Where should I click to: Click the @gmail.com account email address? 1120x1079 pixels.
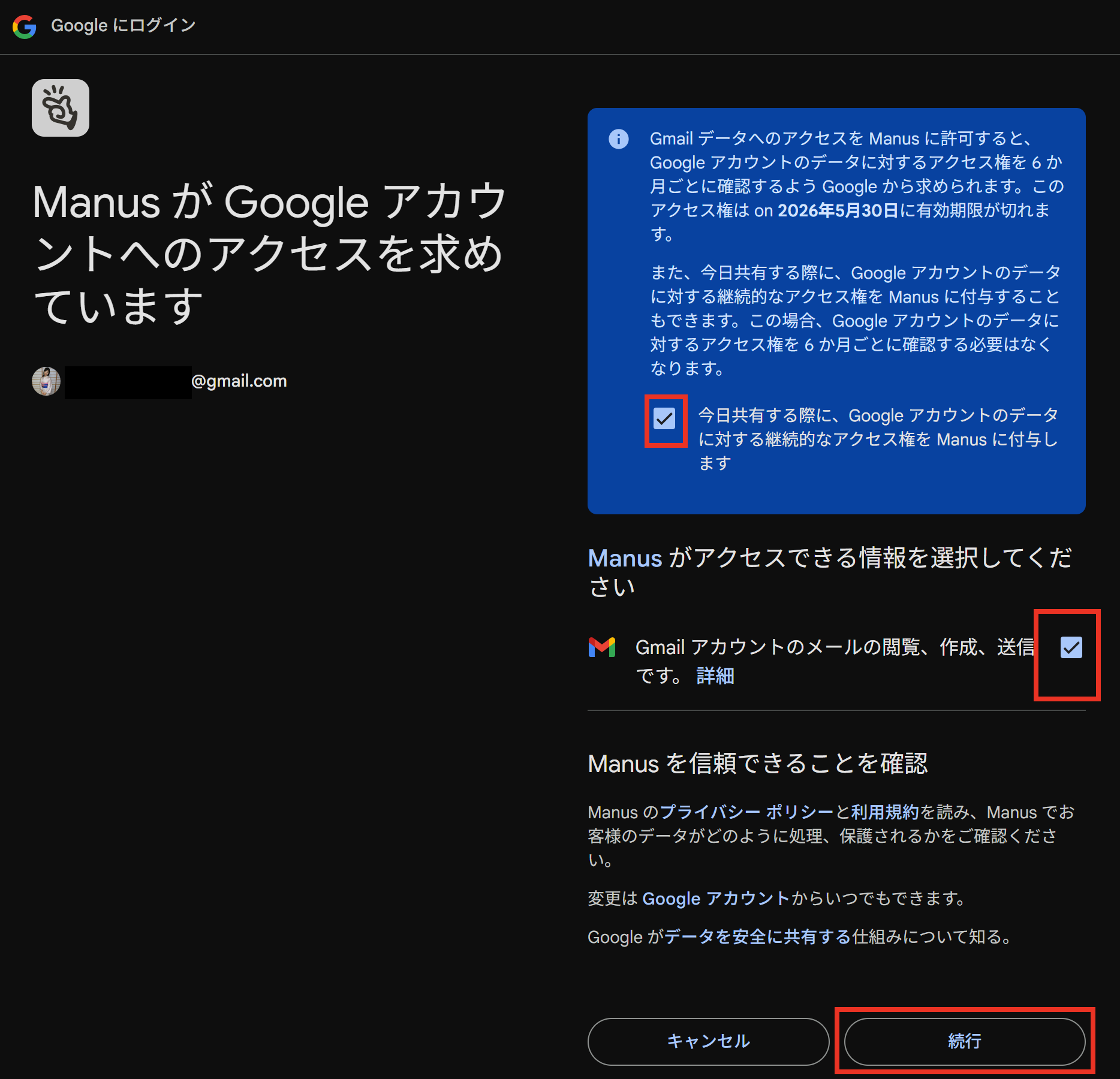(239, 381)
